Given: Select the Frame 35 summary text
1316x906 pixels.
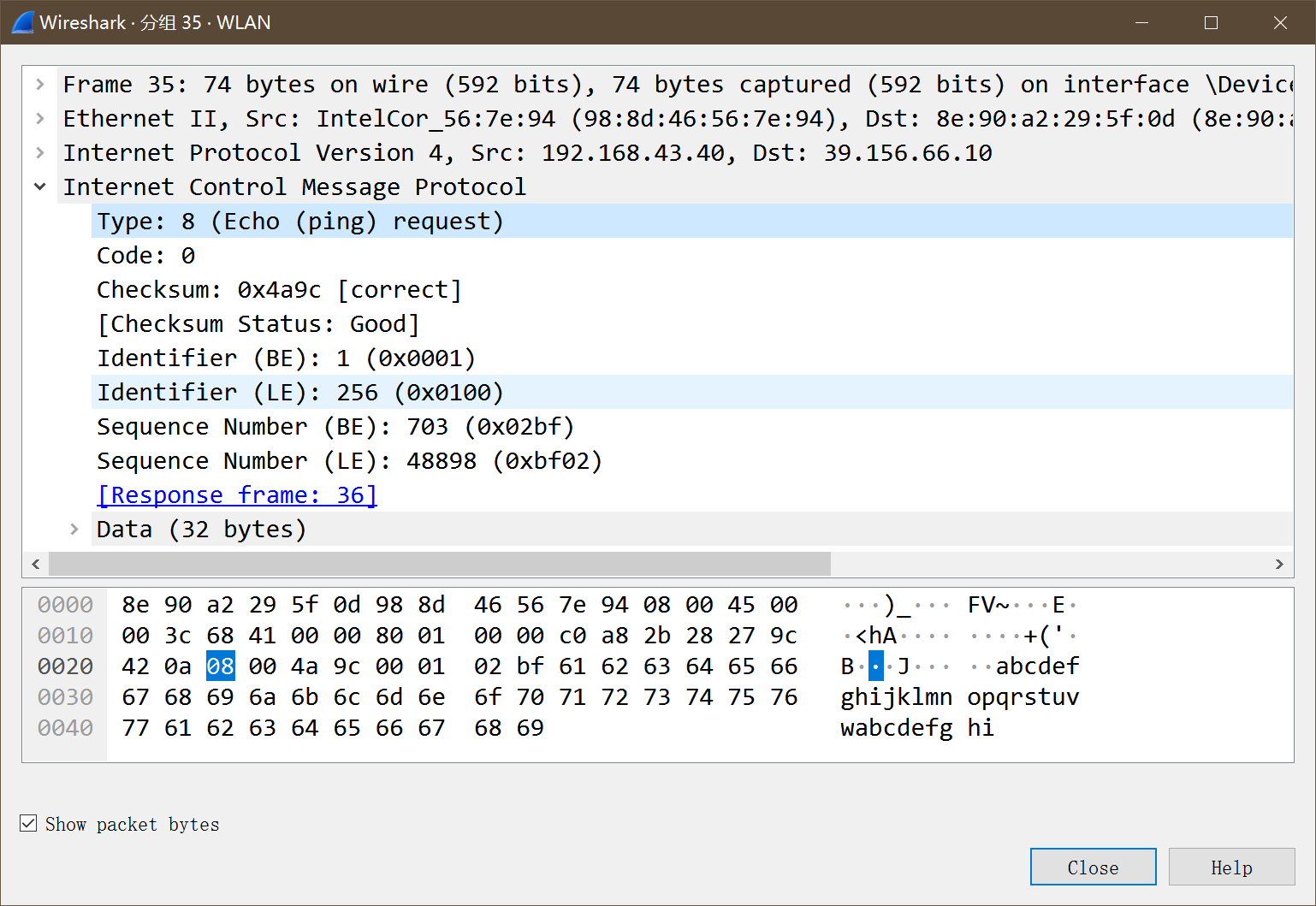Looking at the screenshot, I should (x=678, y=84).
